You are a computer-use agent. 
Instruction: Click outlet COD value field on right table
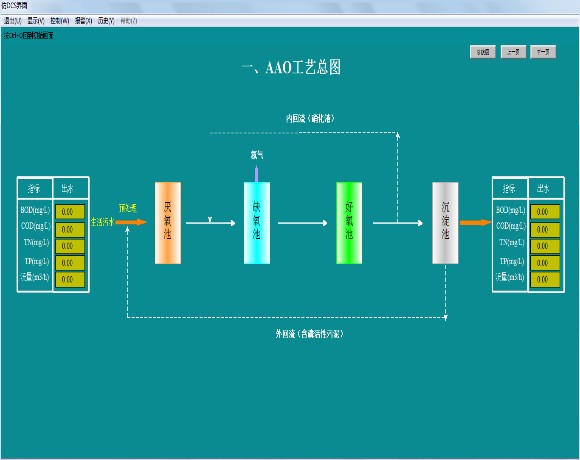pyautogui.click(x=545, y=229)
